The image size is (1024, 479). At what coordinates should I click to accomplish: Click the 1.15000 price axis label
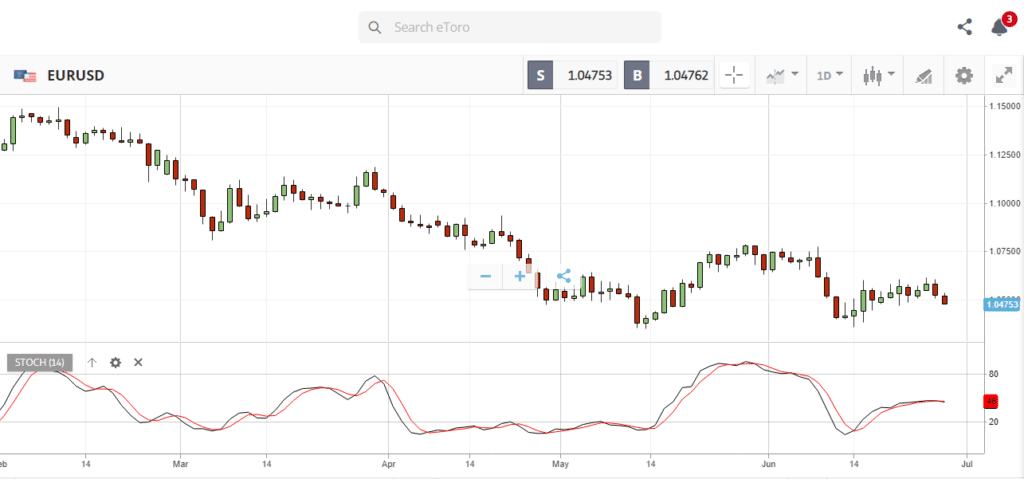coord(1004,106)
